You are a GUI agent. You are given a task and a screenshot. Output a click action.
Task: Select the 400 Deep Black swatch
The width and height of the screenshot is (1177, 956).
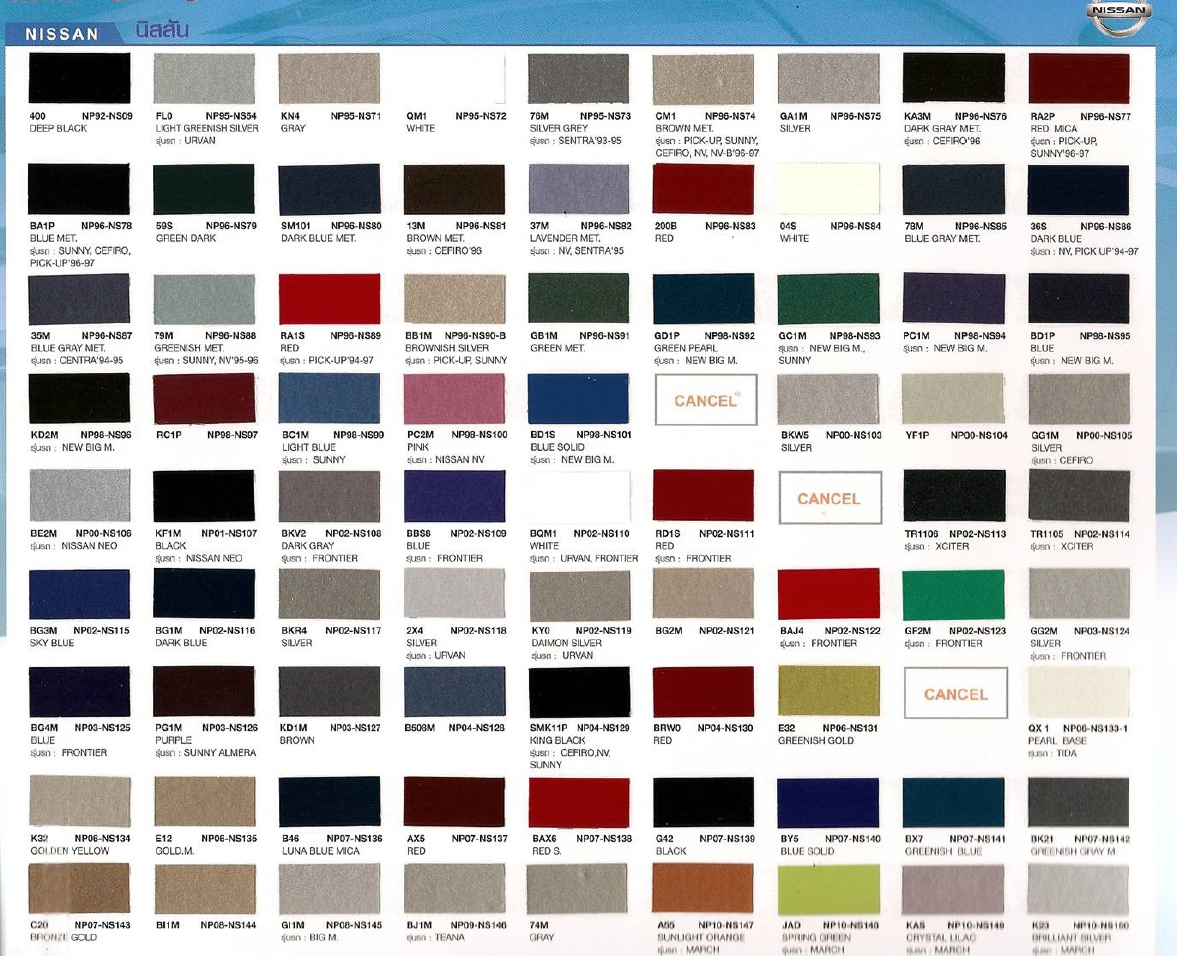[x=80, y=77]
